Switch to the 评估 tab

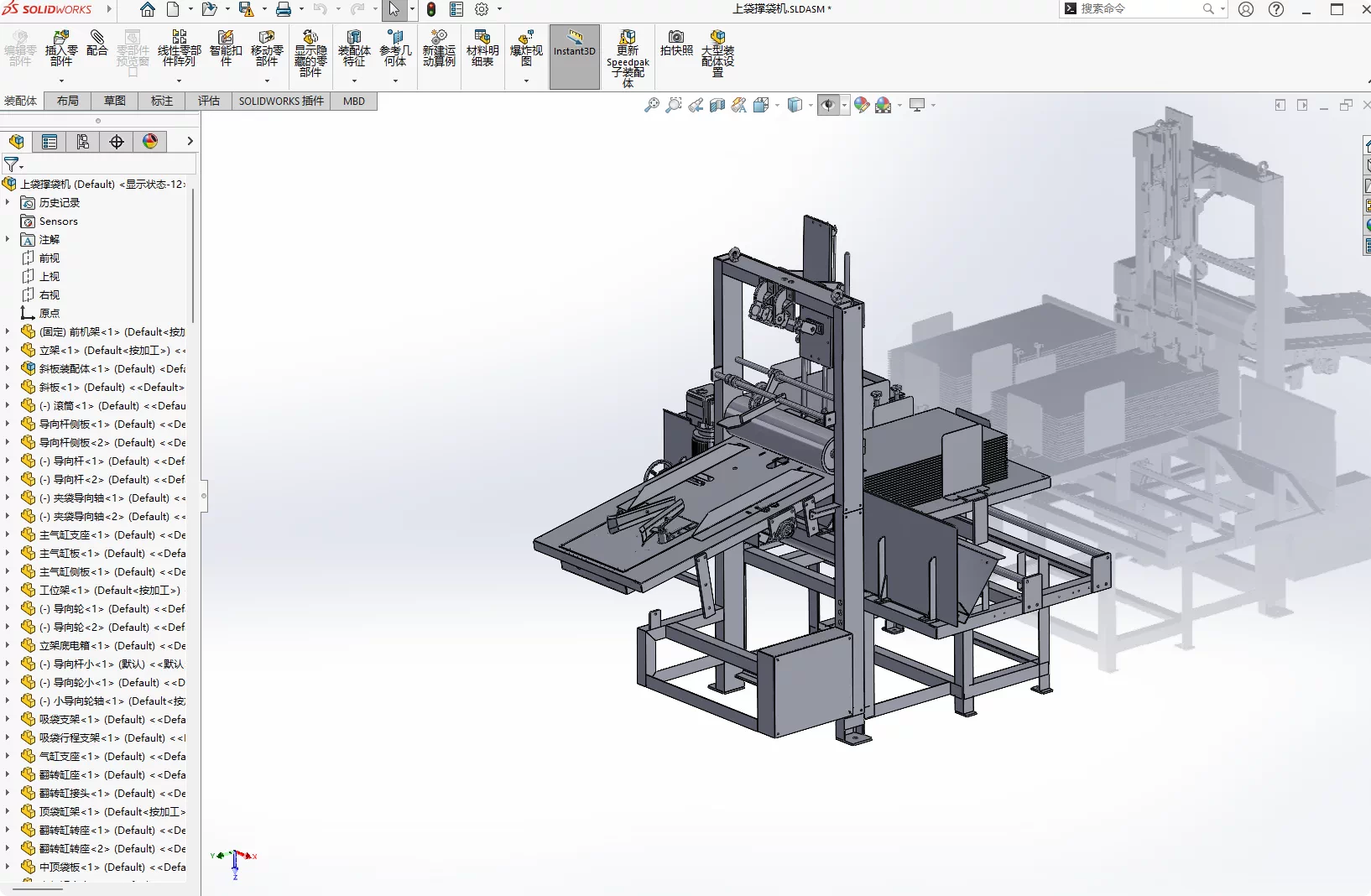pyautogui.click(x=209, y=102)
